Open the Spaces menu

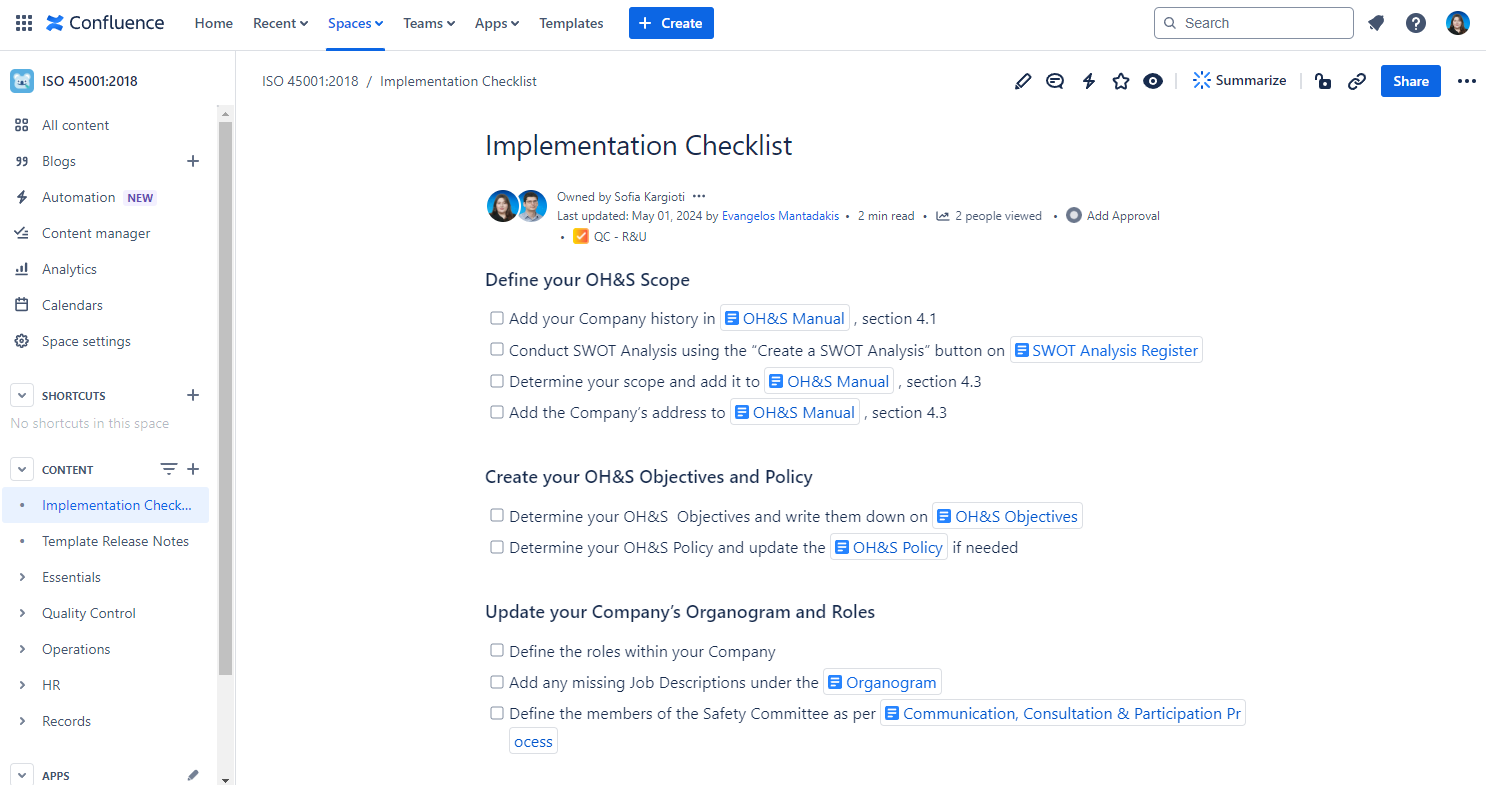point(355,23)
